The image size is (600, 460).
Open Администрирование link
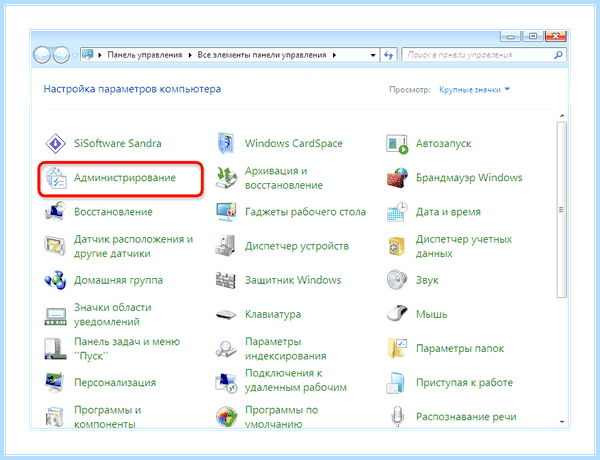pyautogui.click(x=125, y=178)
